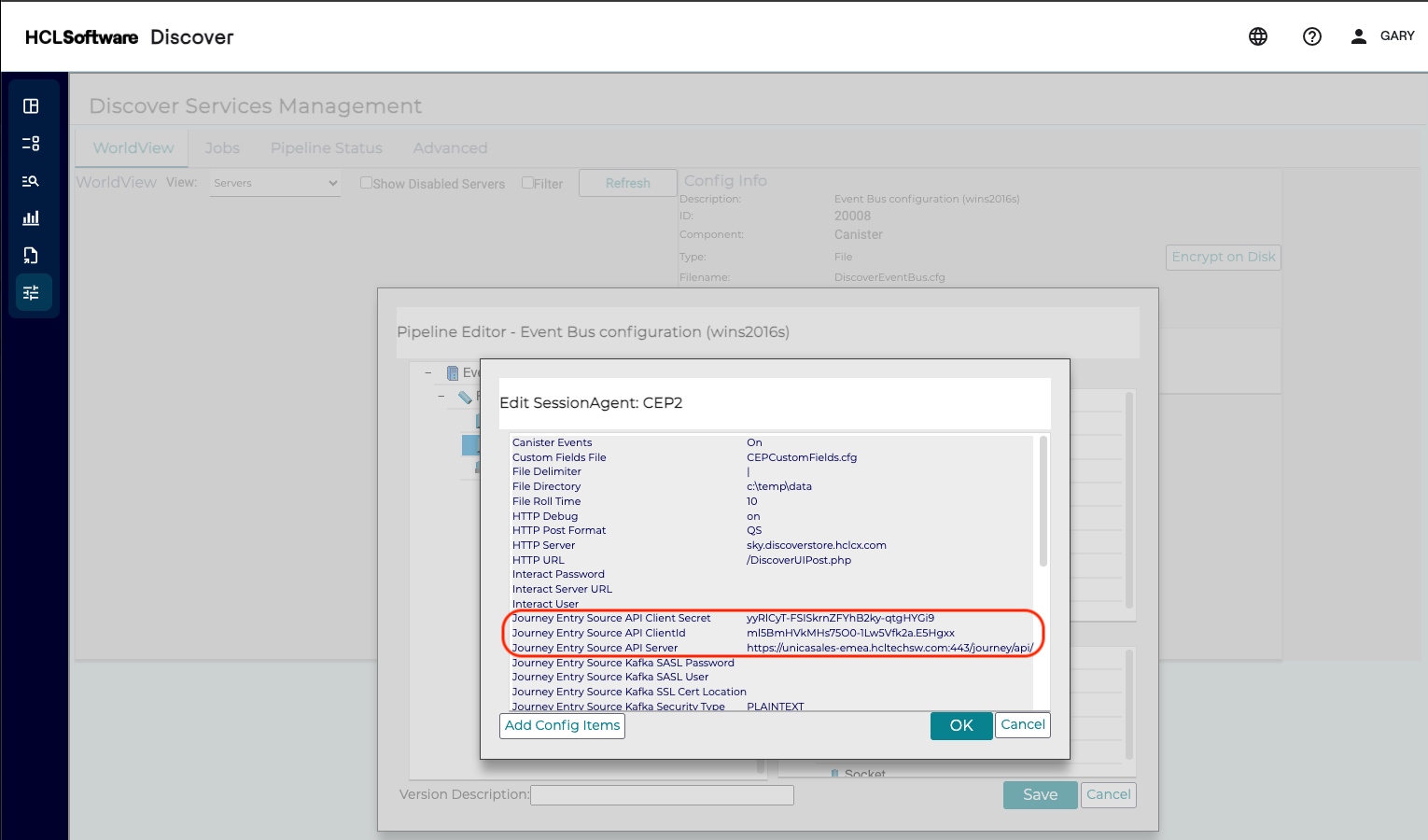1428x840 pixels.
Task: Click the Pipeline Editor upper right panel scrollbar
Action: [1129, 499]
